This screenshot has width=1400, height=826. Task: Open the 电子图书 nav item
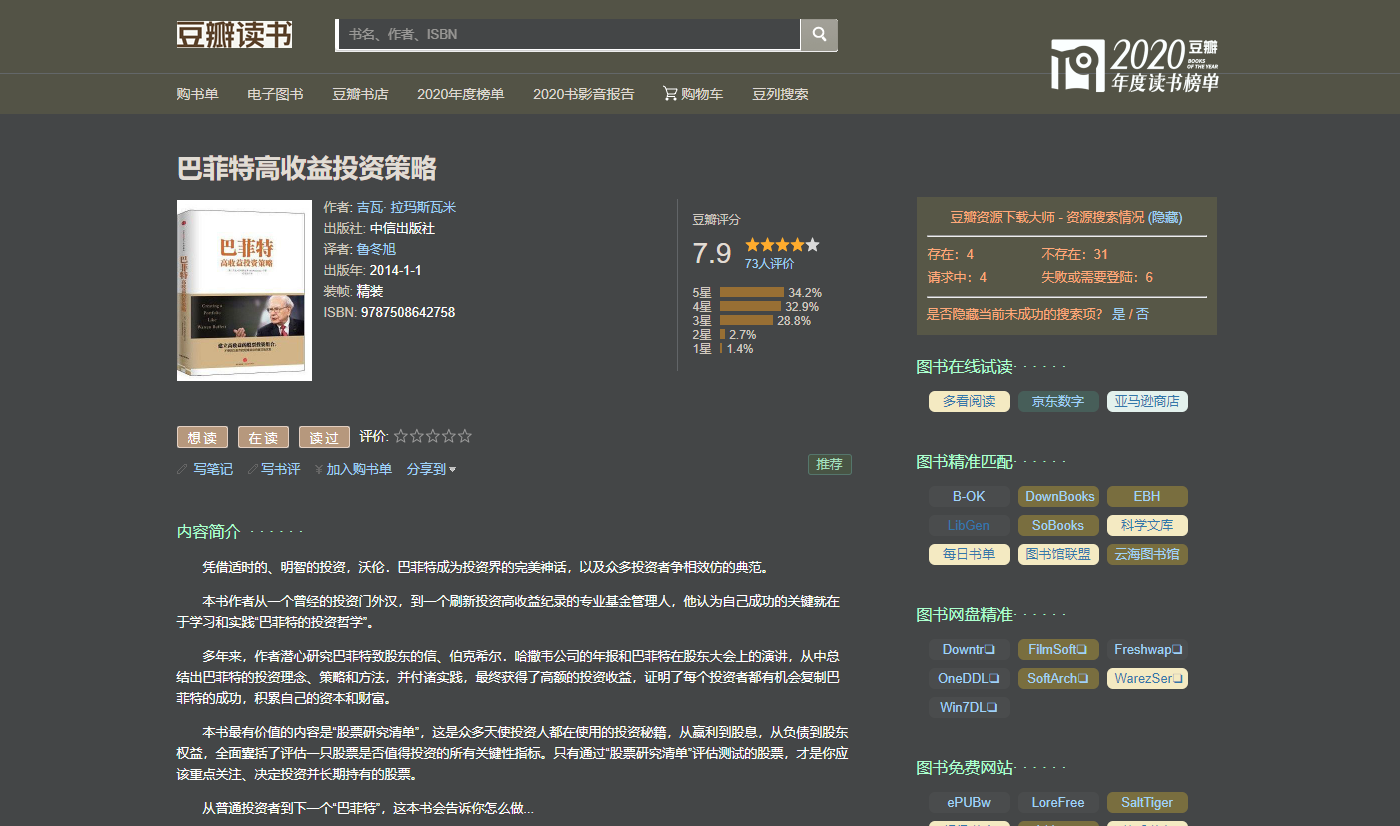pos(275,94)
